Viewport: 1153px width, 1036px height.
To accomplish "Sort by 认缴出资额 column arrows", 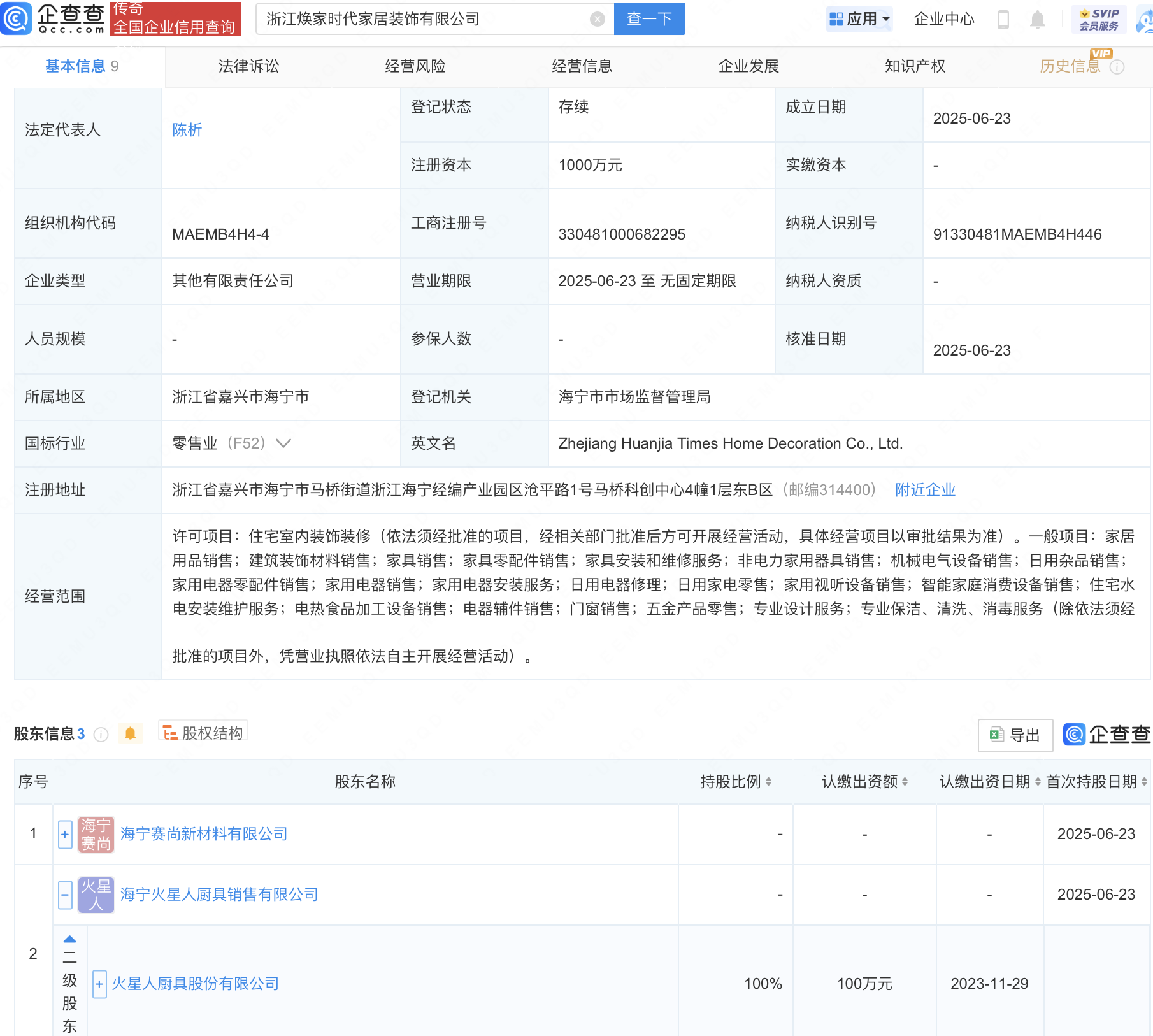I will click(905, 782).
